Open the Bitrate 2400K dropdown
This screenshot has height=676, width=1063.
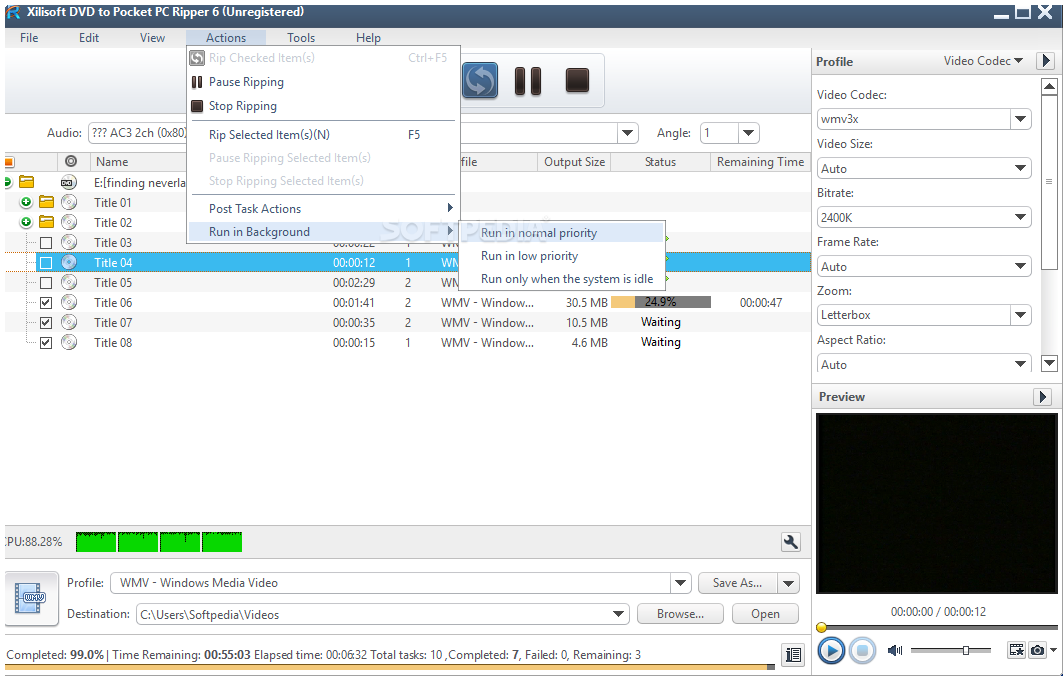point(1020,217)
